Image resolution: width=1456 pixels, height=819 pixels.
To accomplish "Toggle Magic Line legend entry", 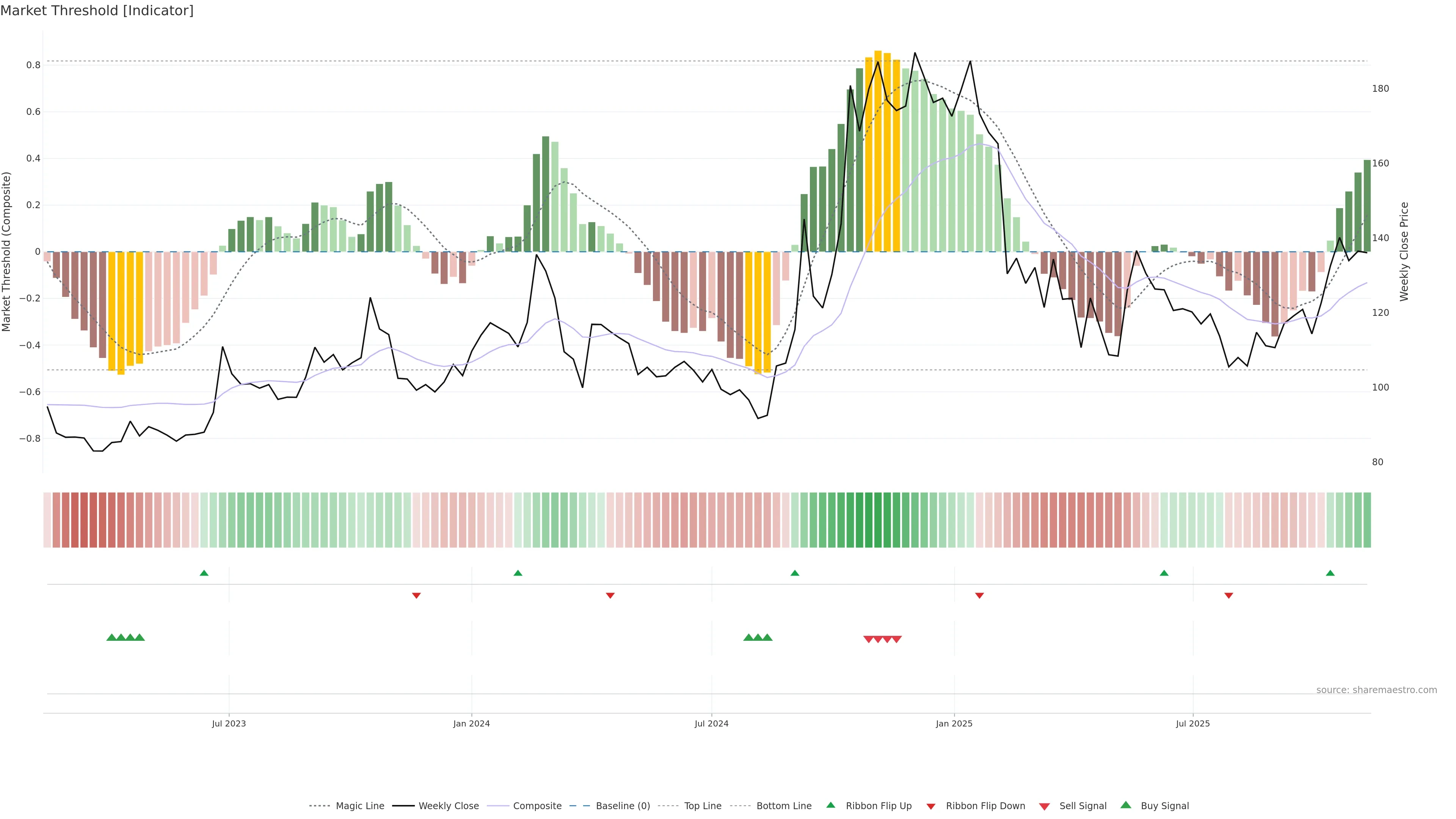I will 359,806.
